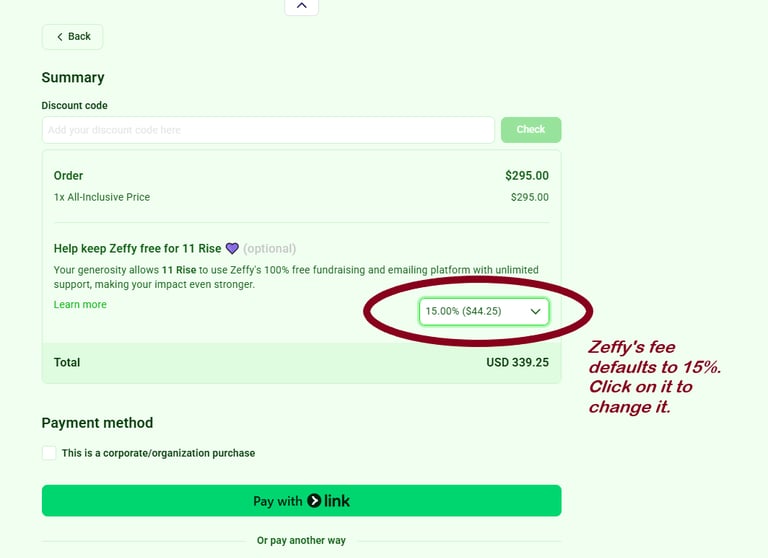Click the Total amount USD 339.25
The image size is (768, 558).
517,363
